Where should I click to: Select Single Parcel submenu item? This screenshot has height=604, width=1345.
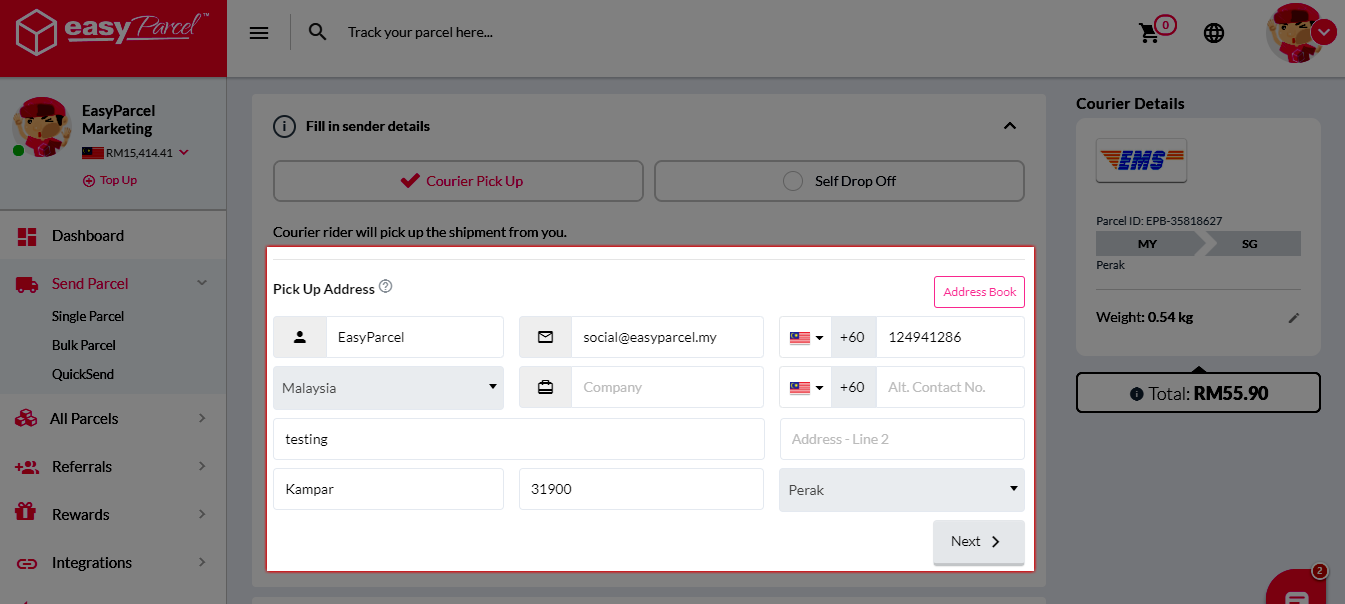pyautogui.click(x=88, y=316)
